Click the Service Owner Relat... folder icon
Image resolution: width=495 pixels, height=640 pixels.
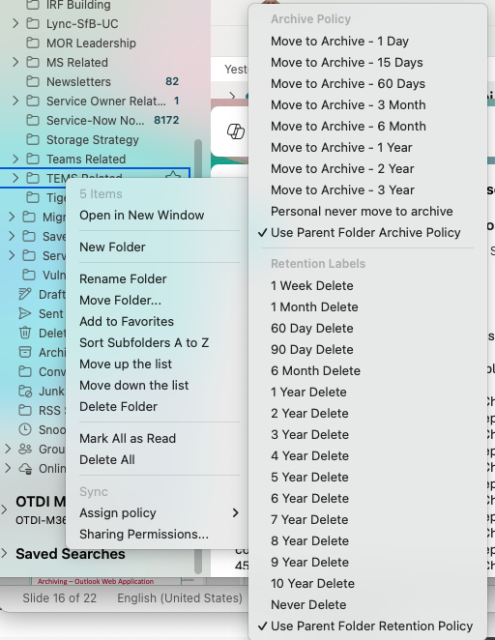pos(33,101)
